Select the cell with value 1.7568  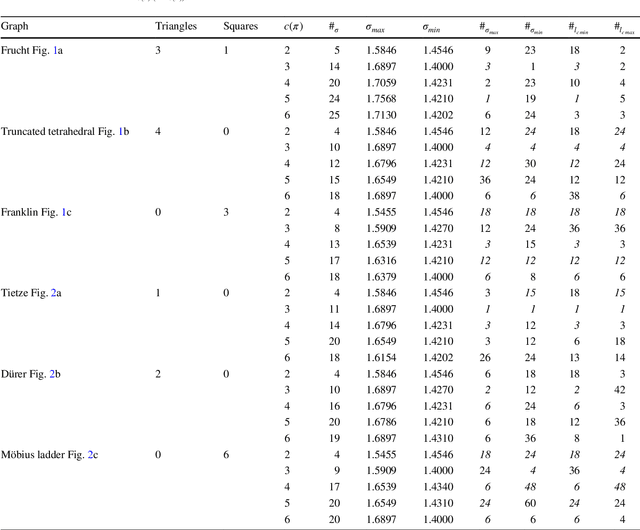coord(381,100)
